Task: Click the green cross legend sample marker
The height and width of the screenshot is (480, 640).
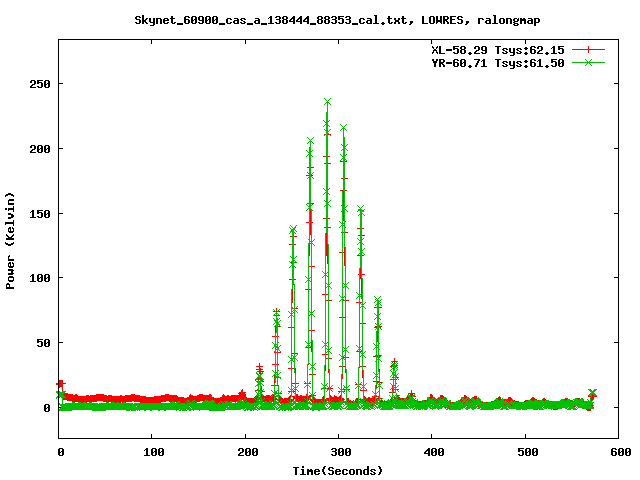Action: [588, 62]
